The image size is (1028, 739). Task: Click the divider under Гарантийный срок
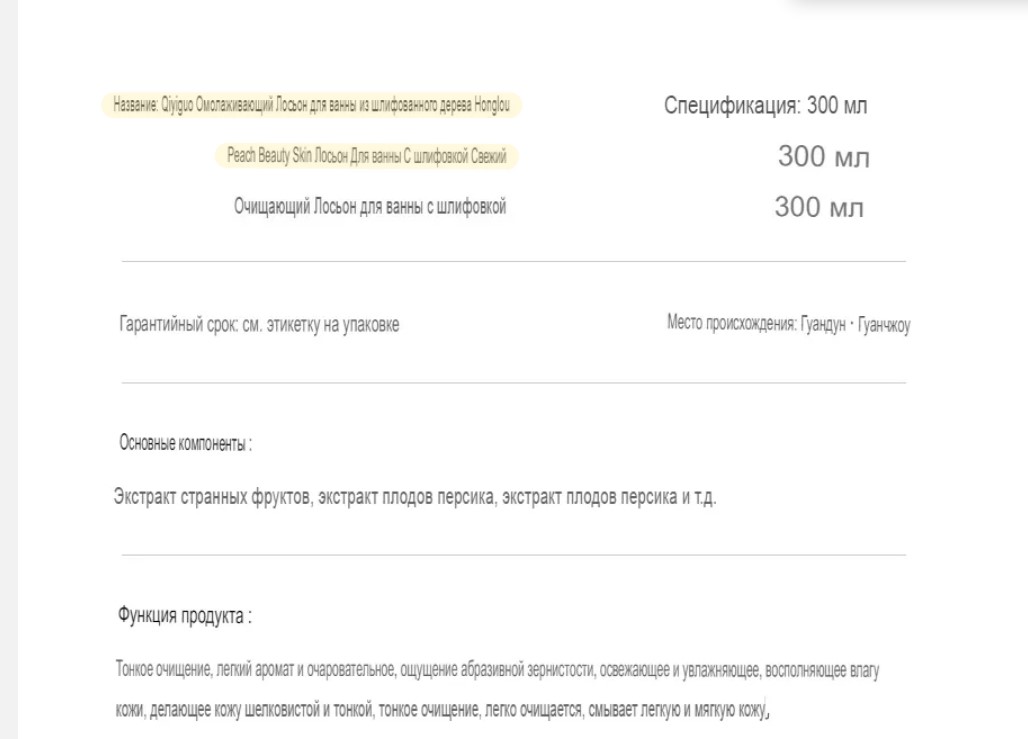coord(513,382)
